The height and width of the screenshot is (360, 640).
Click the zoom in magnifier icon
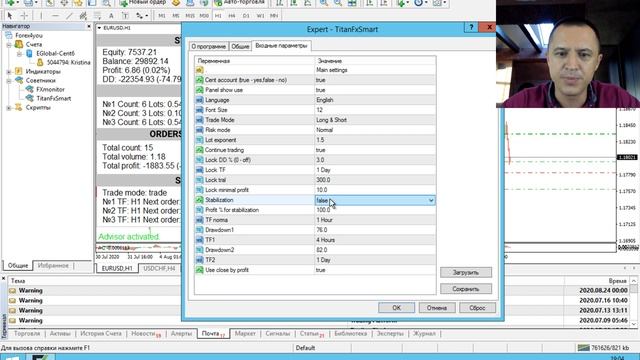[324, 3]
